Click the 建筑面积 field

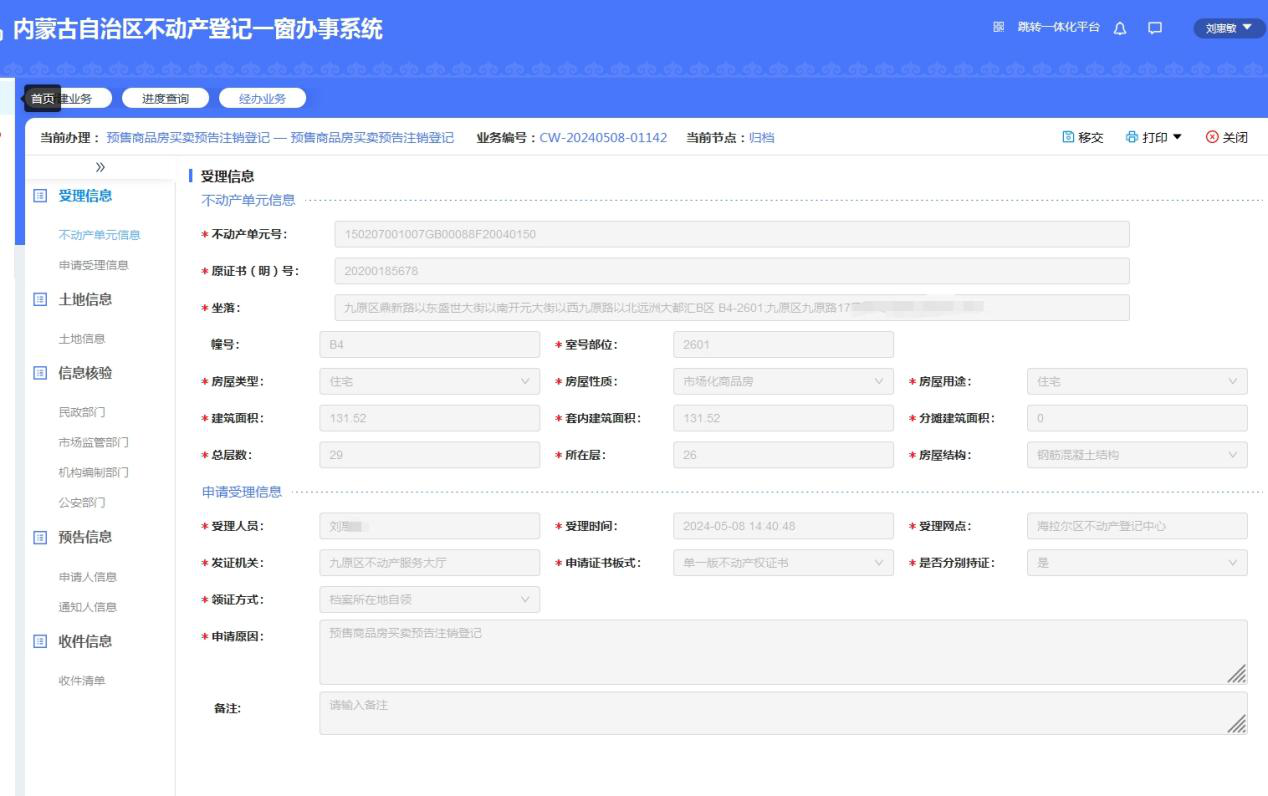pos(429,418)
